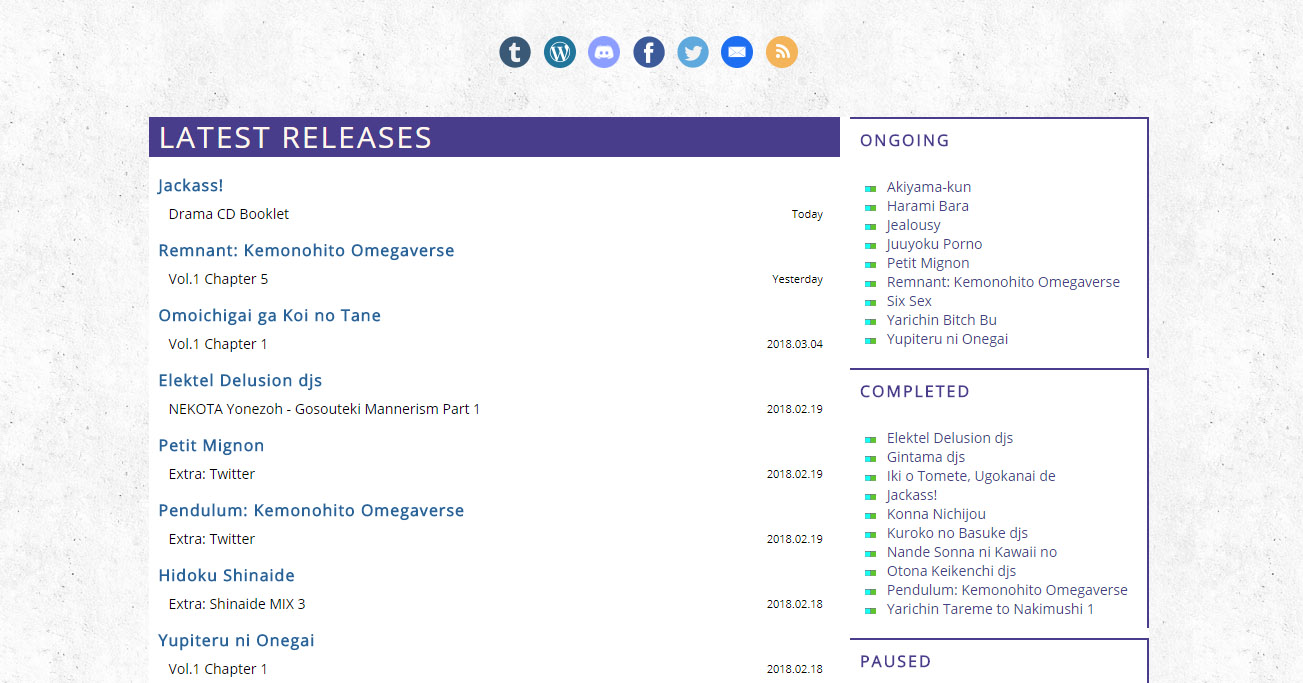Open the Discord social icon
This screenshot has height=683, width=1303.
pyautogui.click(x=604, y=52)
